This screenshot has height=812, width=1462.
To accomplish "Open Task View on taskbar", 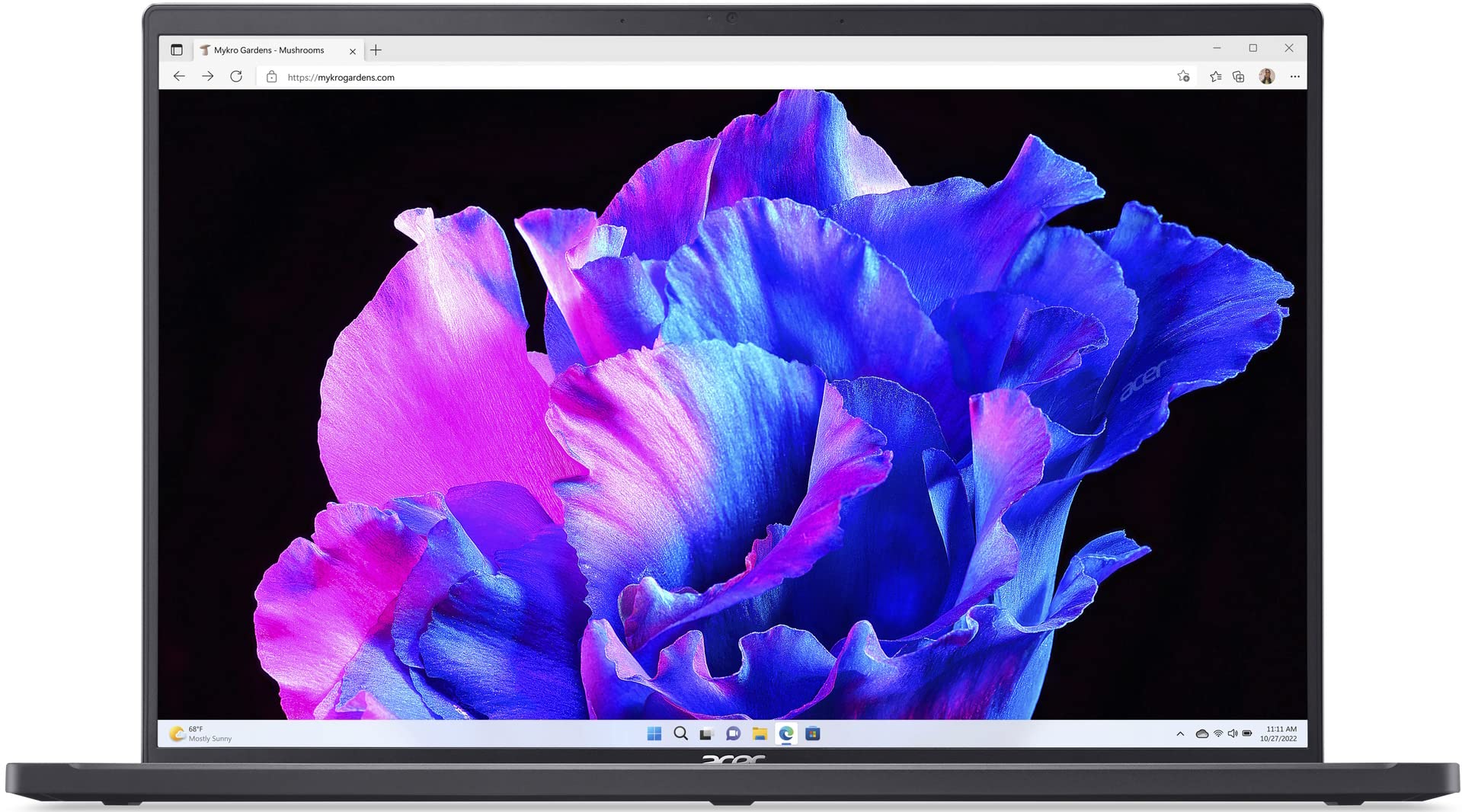I will point(706,734).
